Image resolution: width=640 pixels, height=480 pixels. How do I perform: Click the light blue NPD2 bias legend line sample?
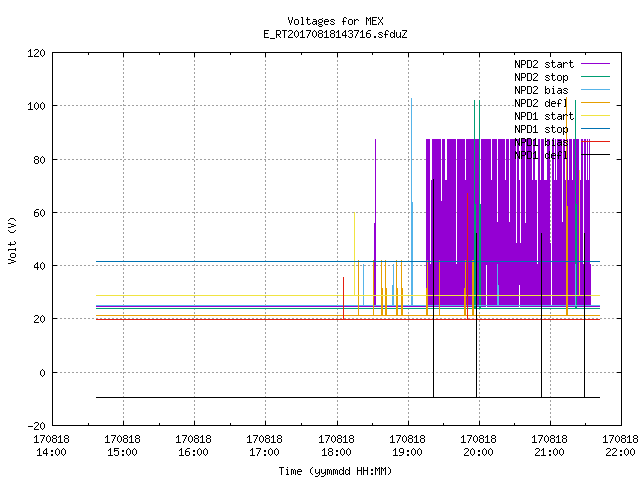click(595, 89)
